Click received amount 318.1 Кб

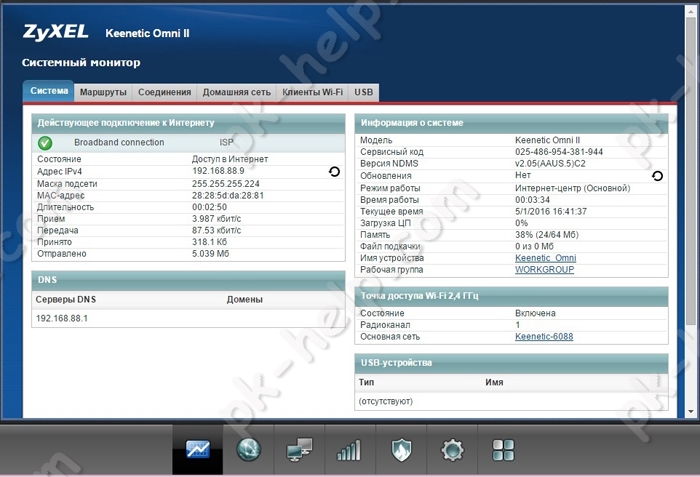(209, 242)
